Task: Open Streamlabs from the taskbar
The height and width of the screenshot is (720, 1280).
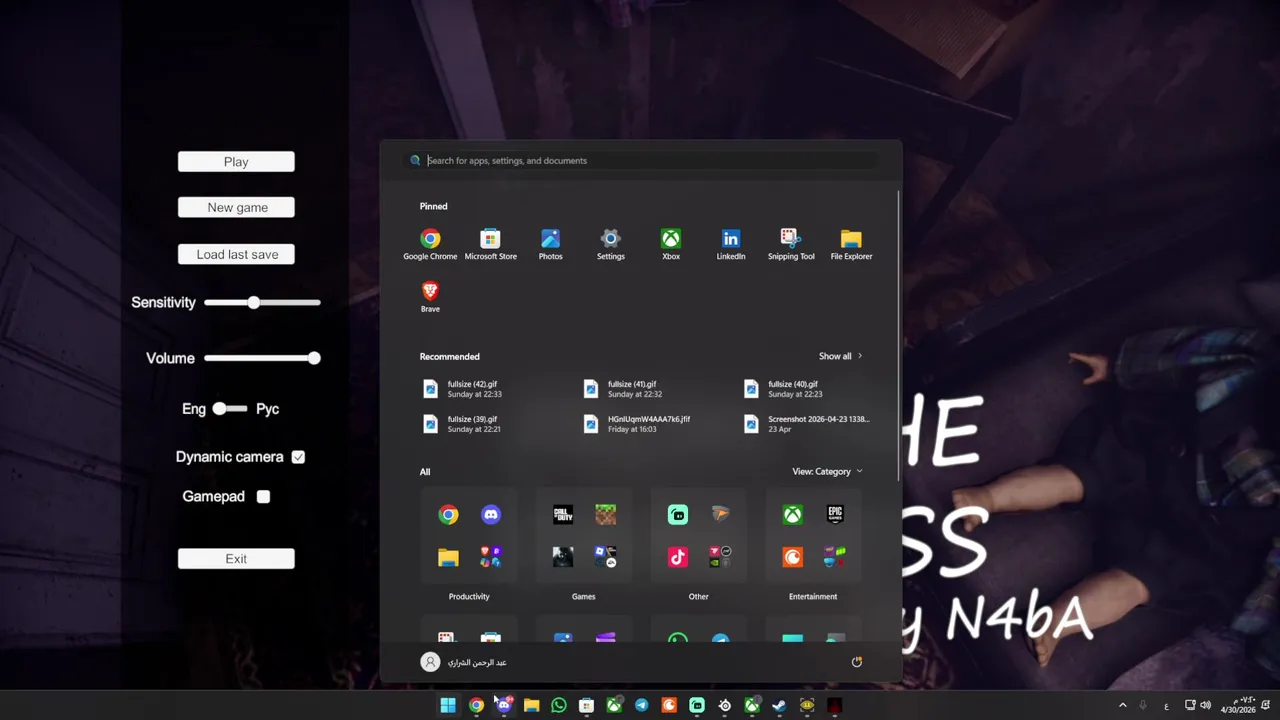Action: click(x=697, y=705)
